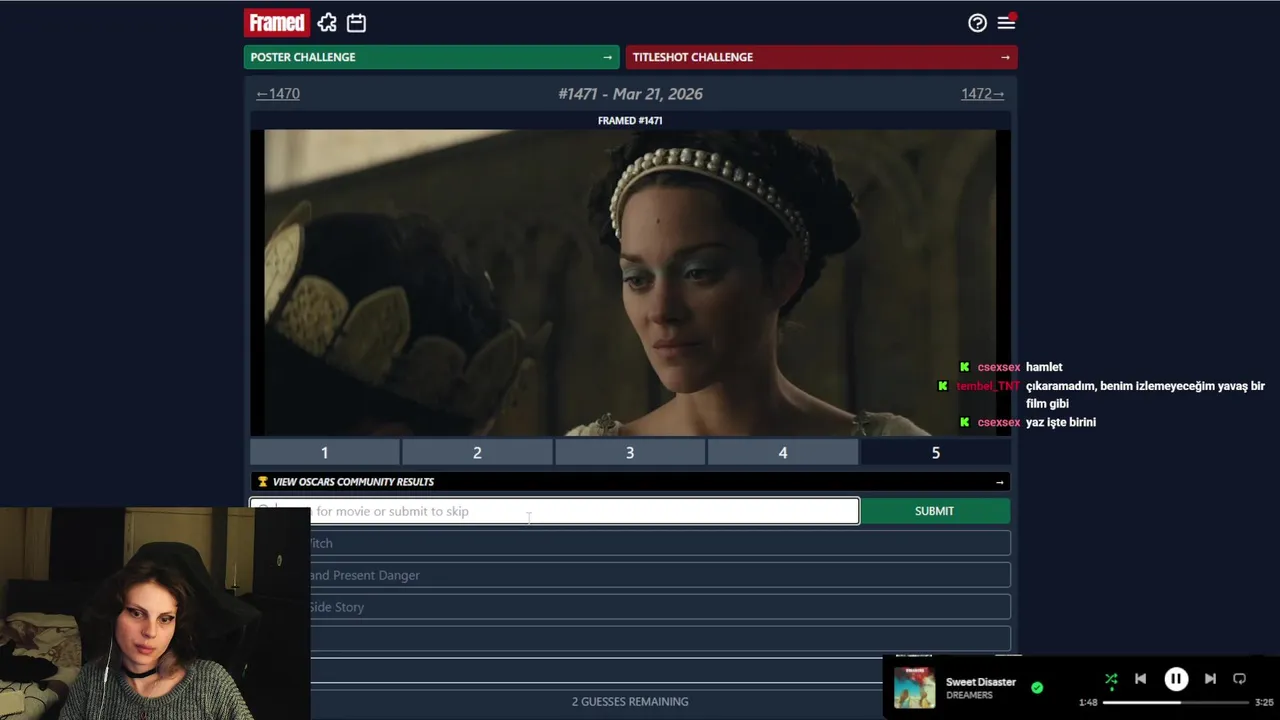
Task: Open the Titleshot Challenge banner
Action: [821, 57]
